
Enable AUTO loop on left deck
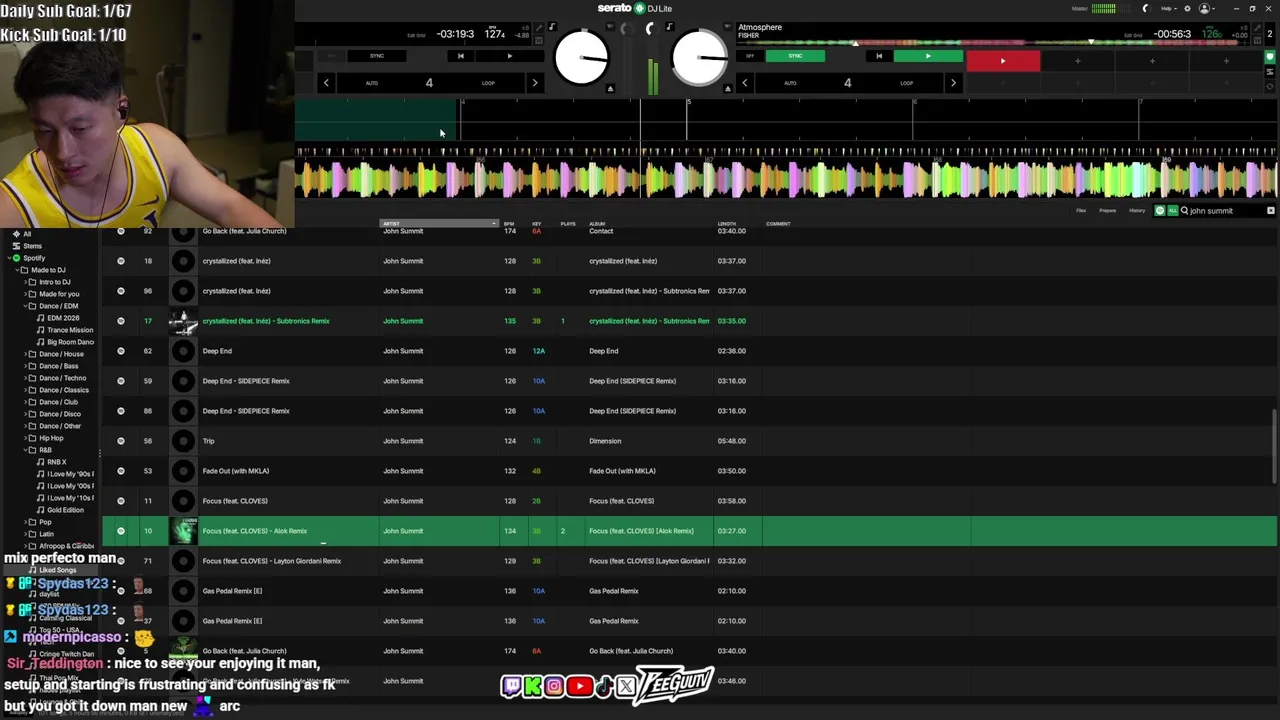click(372, 83)
